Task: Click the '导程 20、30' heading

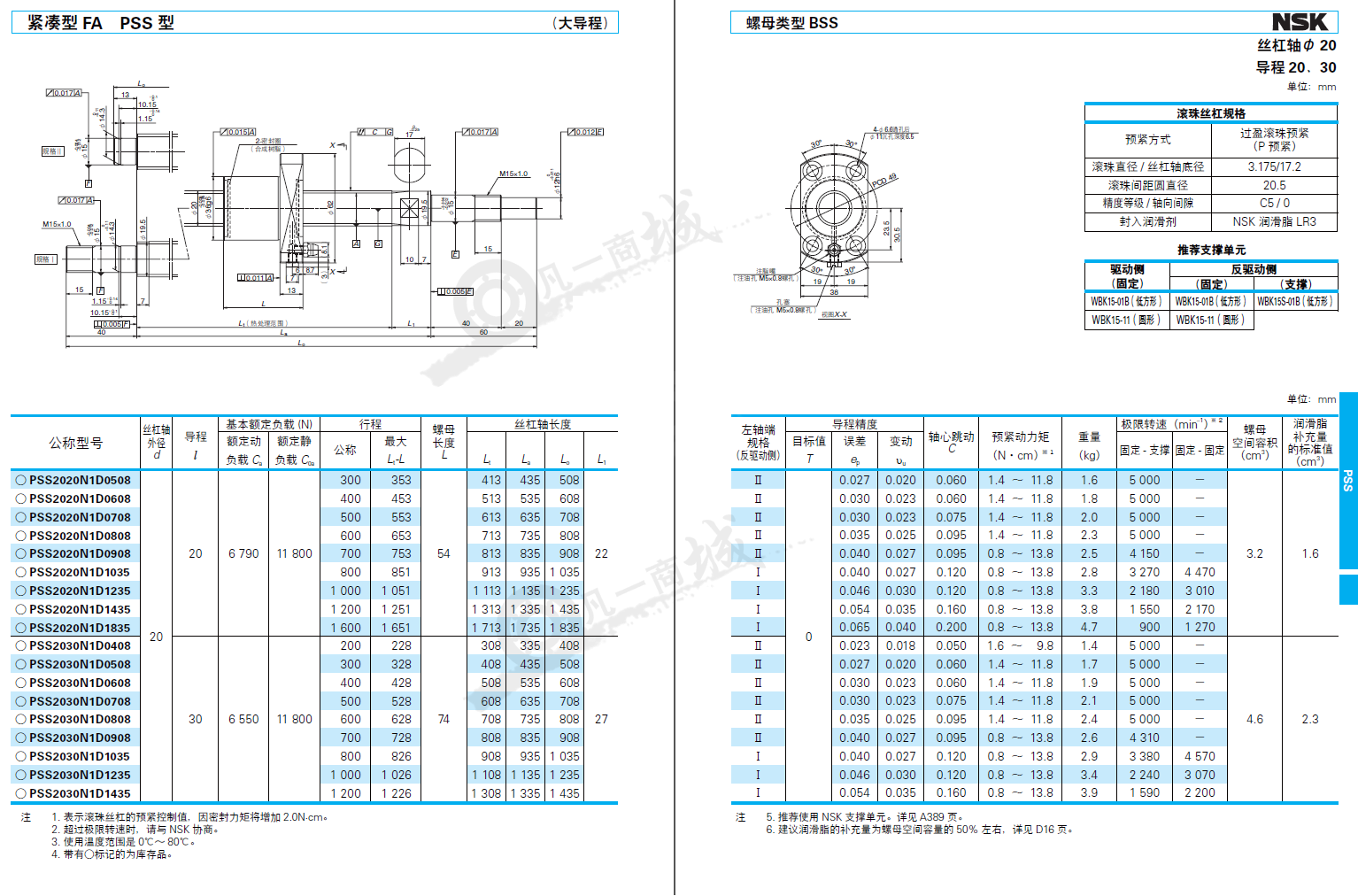Action: 1296,67
